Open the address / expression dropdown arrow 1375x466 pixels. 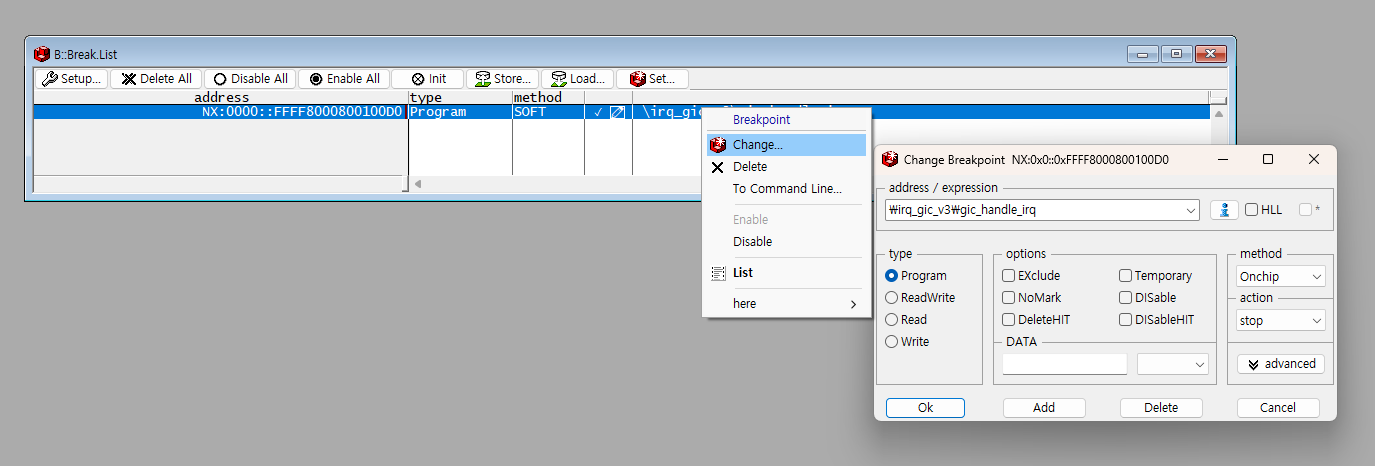point(1190,210)
